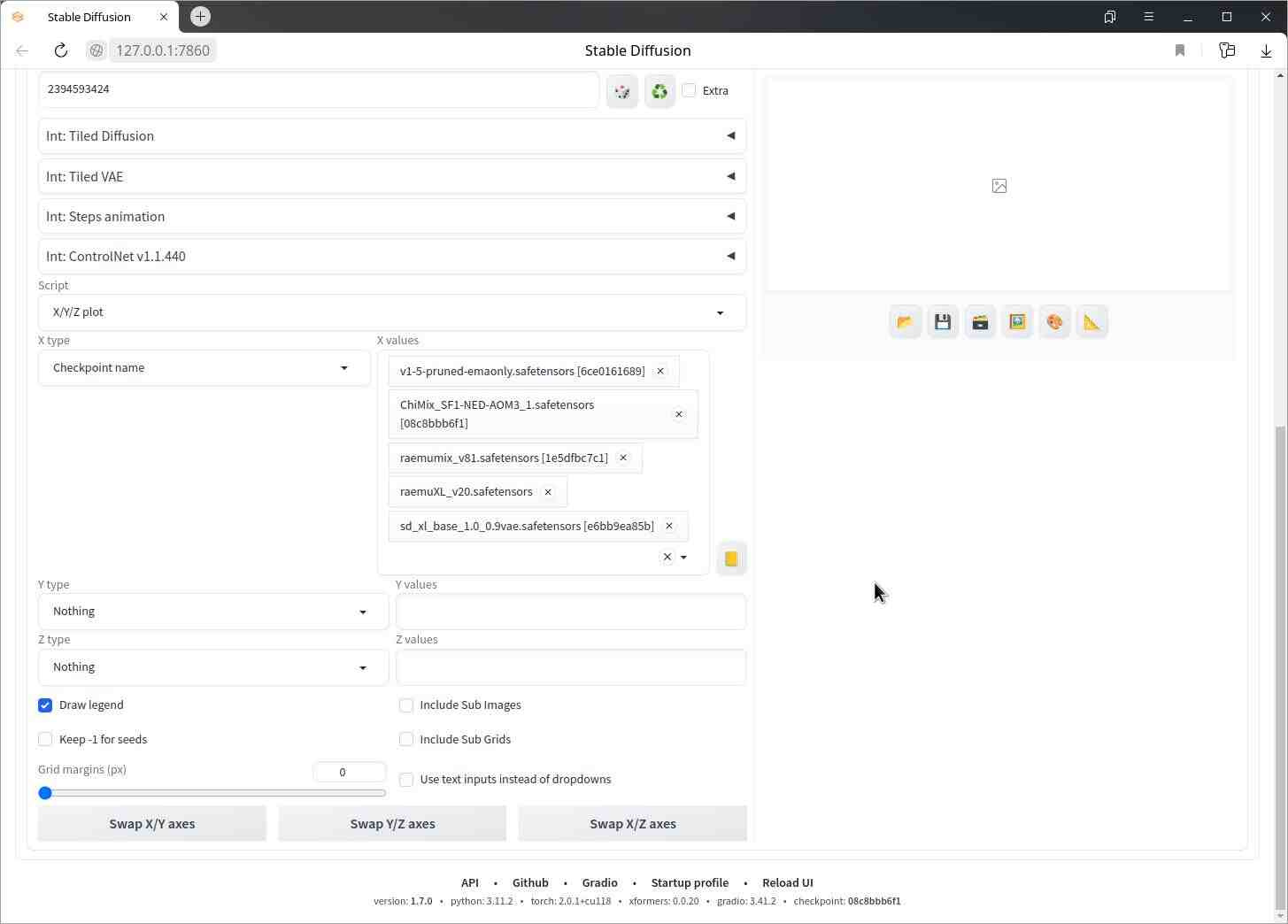Screen dimensions: 1288x924
Task: Open the Z type dropdown
Action: point(213,667)
